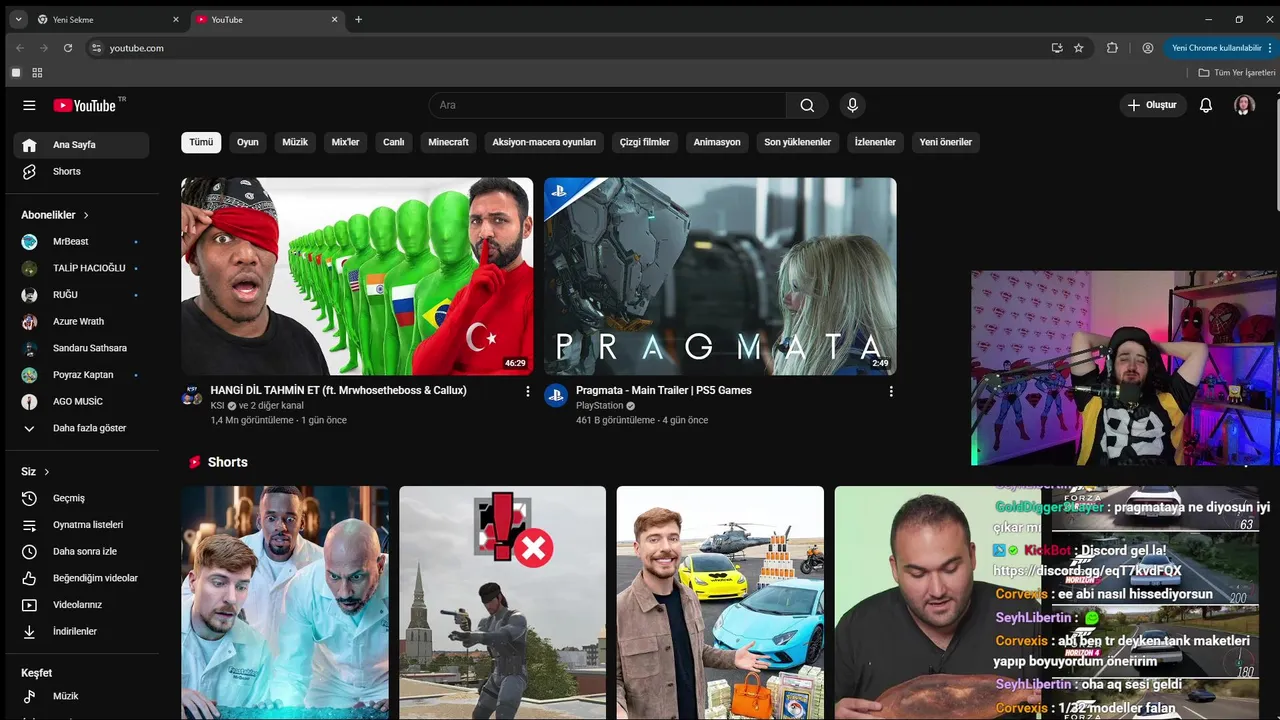Bookmark this page with star icon
This screenshot has width=1280, height=720.
(x=1079, y=47)
